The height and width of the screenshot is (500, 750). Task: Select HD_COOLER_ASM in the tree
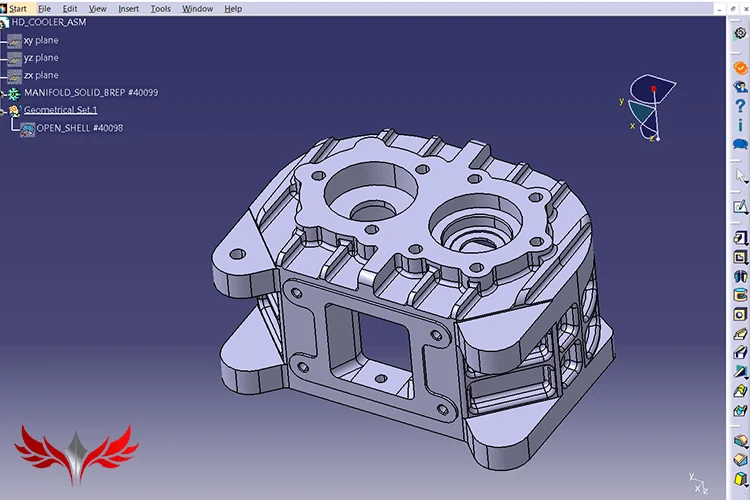(49, 22)
